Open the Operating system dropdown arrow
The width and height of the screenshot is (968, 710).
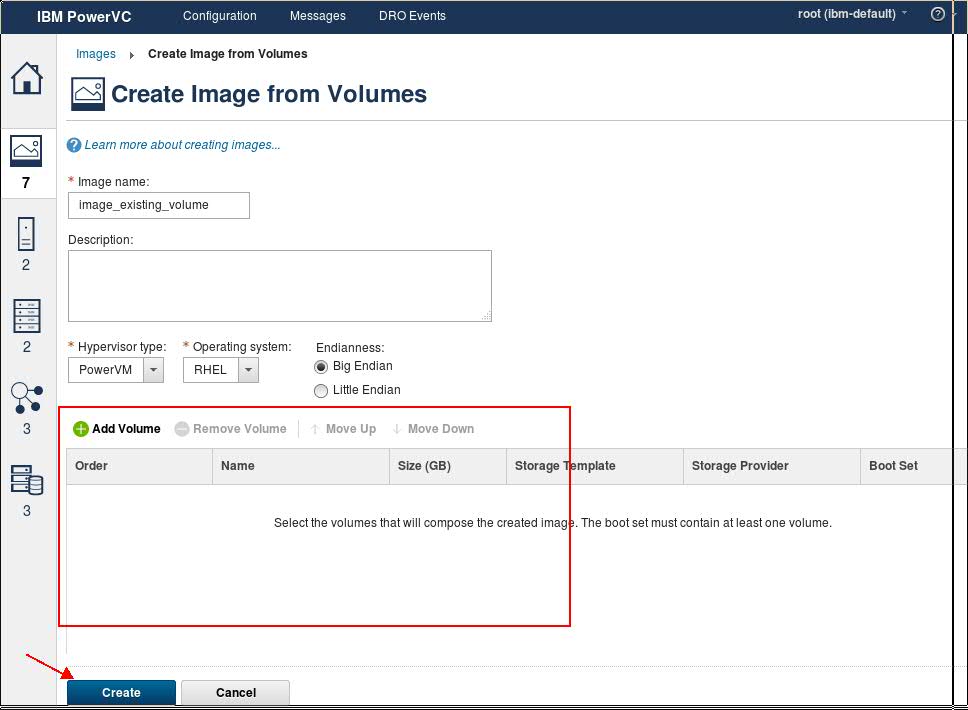click(x=248, y=370)
